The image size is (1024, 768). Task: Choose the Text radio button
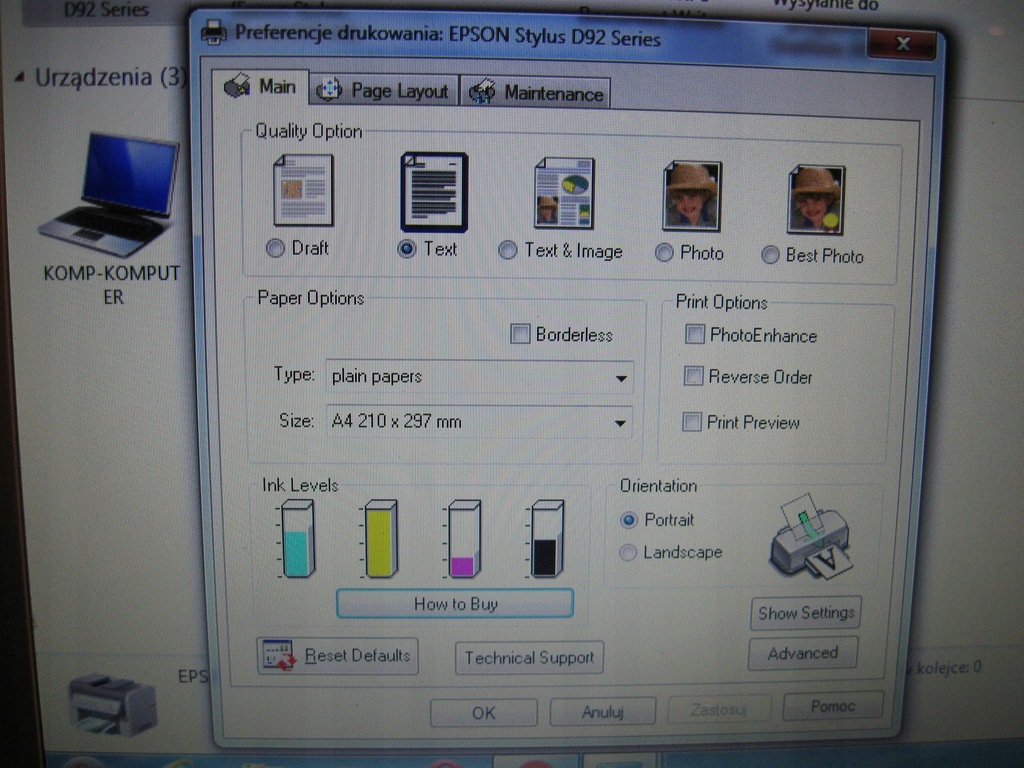pos(407,249)
